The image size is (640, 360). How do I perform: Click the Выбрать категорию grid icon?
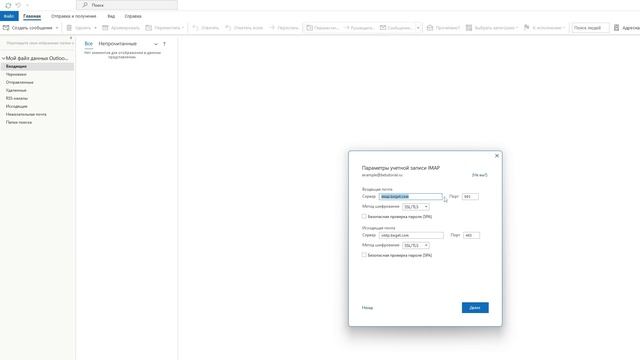[x=469, y=28]
